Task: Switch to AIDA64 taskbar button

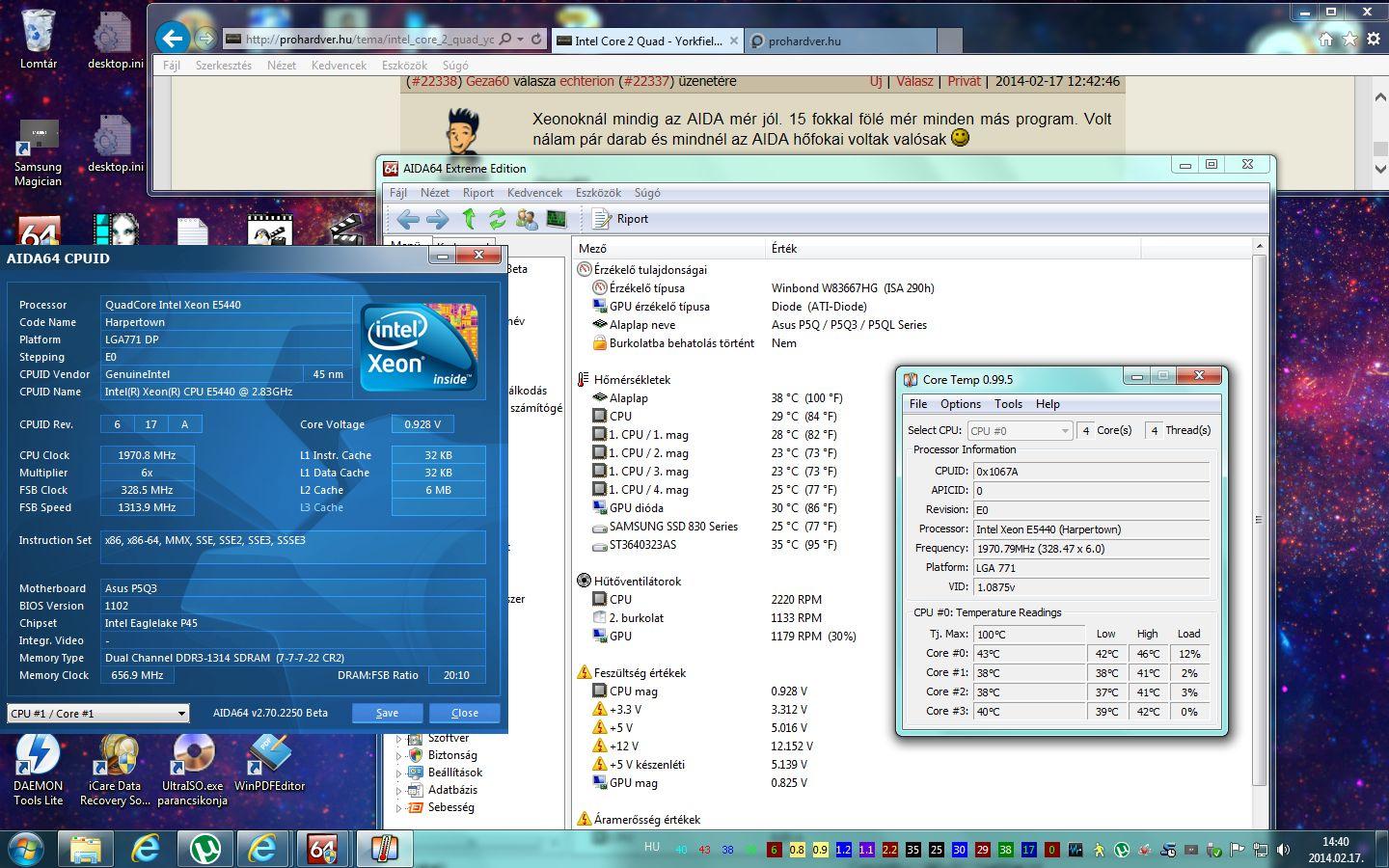Action: click(323, 849)
